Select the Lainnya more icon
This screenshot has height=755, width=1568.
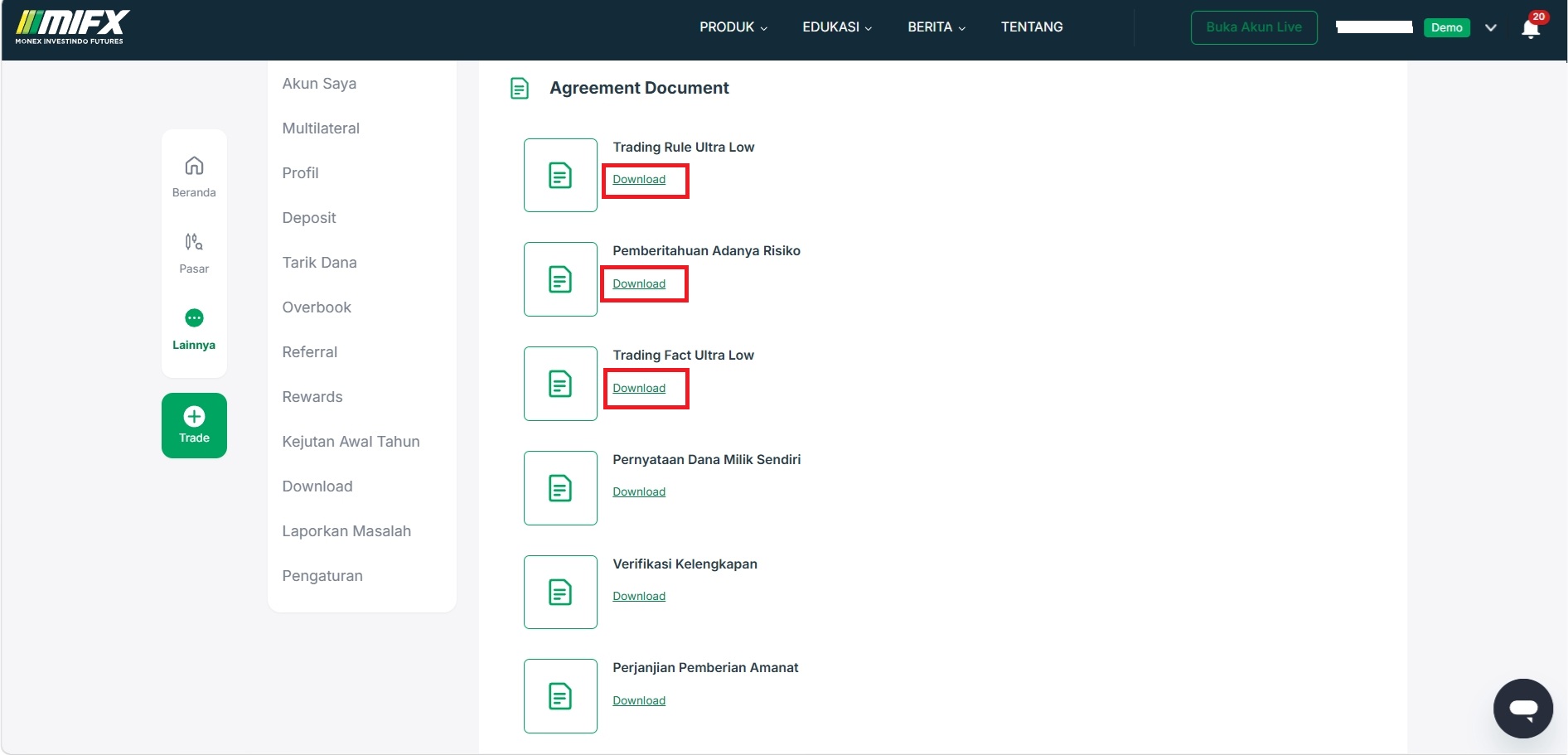click(x=194, y=318)
